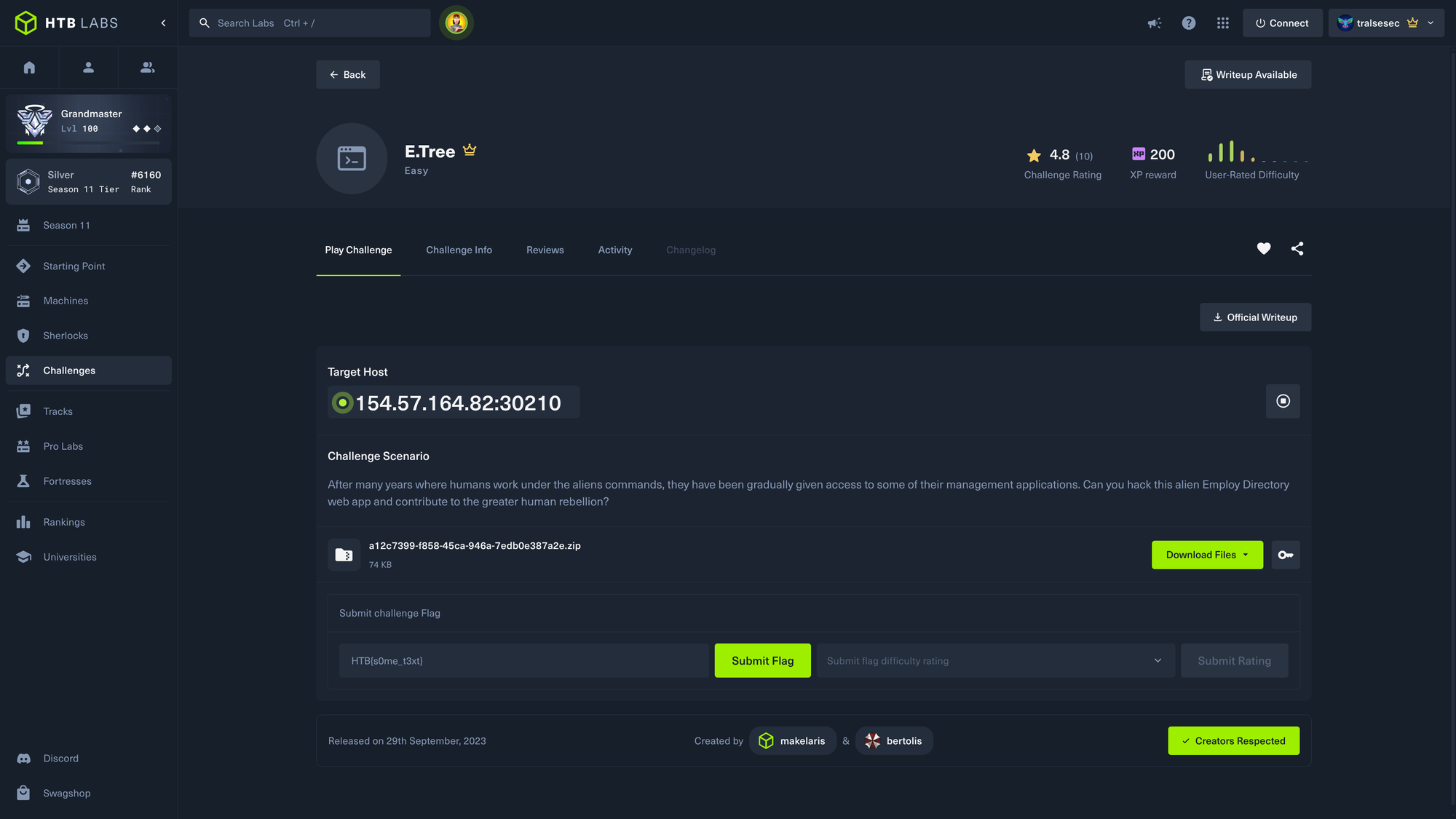The image size is (1456, 819).
Task: Open the Writeup Available button
Action: 1248,75
